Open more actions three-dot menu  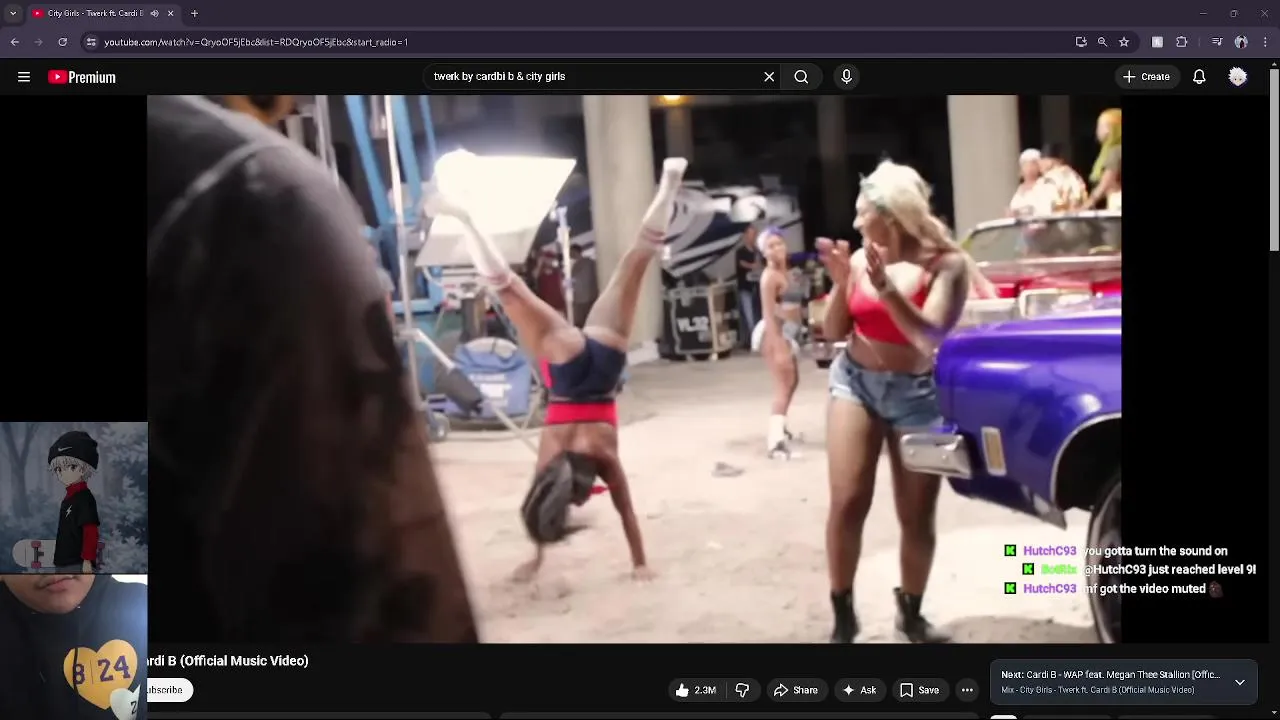click(x=967, y=690)
